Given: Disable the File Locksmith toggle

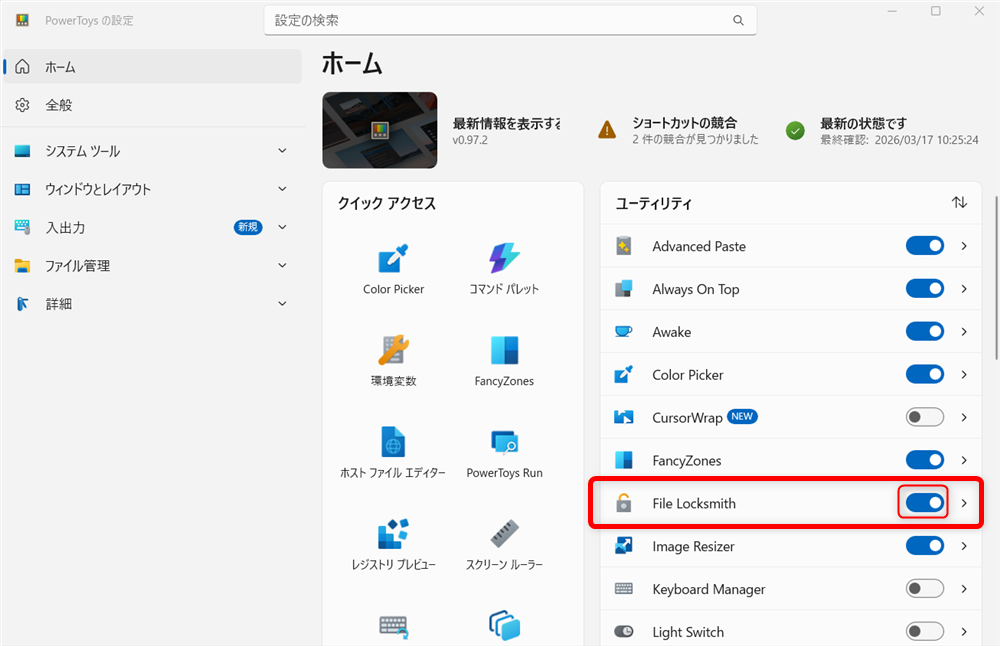Looking at the screenshot, I should click(924, 502).
